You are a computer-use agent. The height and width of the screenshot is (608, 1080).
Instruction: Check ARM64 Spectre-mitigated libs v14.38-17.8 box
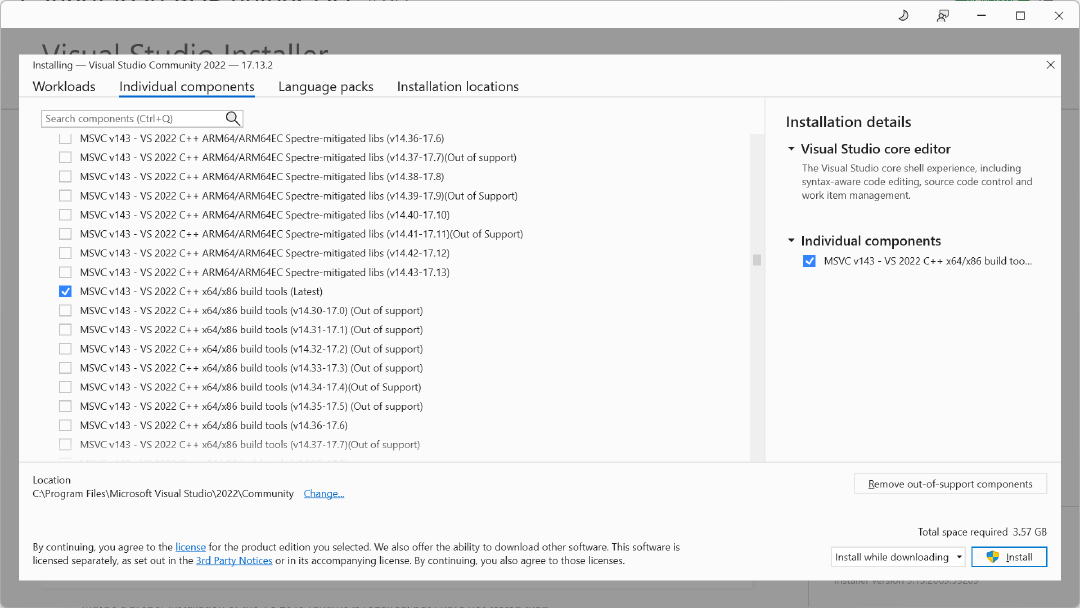[65, 176]
